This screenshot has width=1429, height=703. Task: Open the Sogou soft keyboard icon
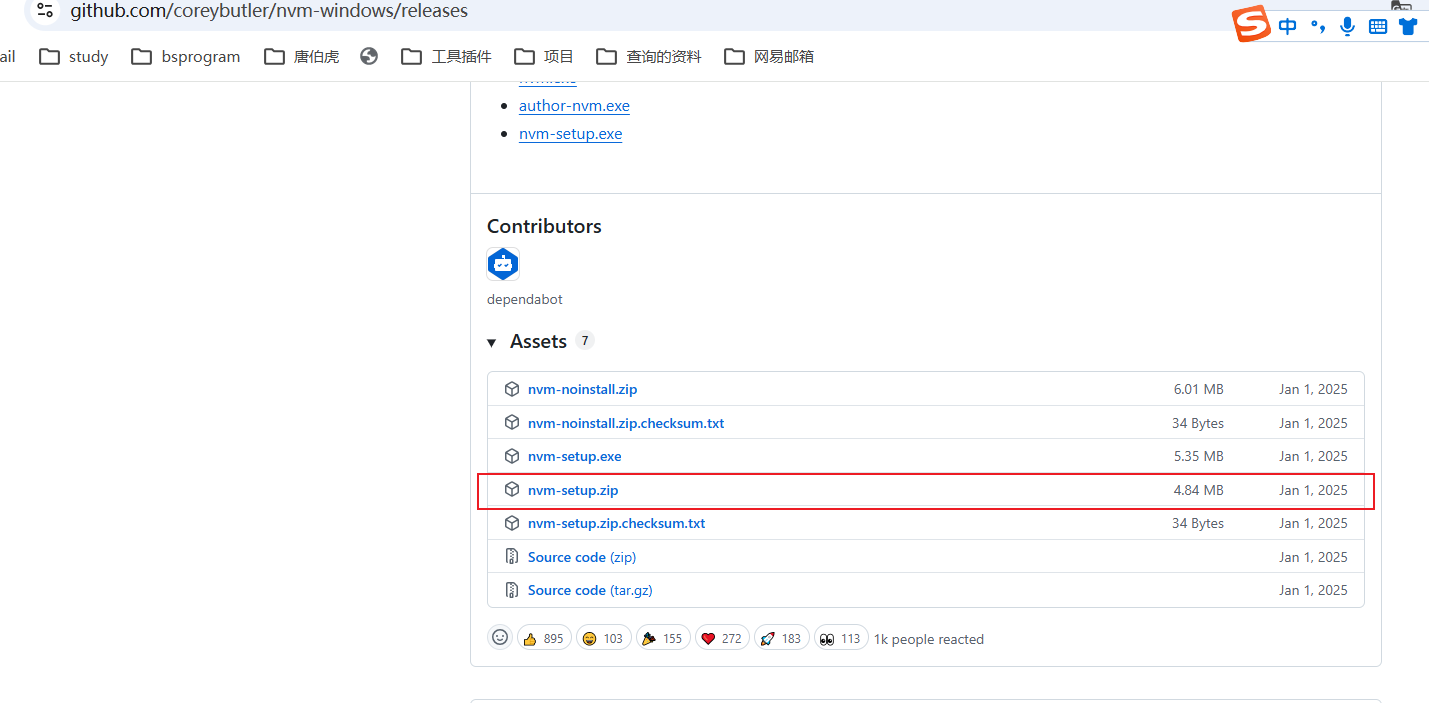[x=1378, y=27]
